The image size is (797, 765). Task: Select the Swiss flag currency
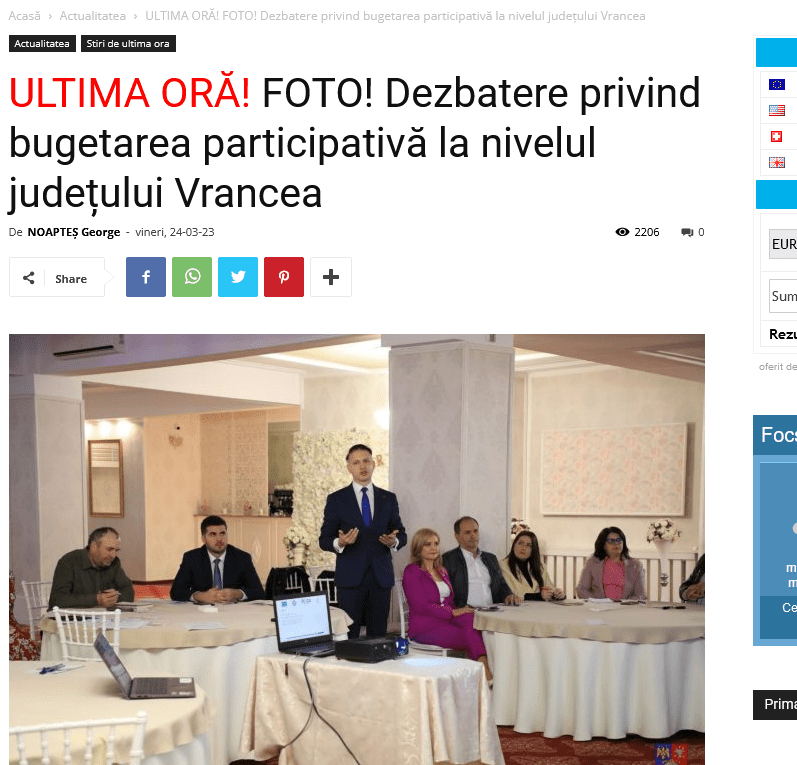pyautogui.click(x=776, y=136)
